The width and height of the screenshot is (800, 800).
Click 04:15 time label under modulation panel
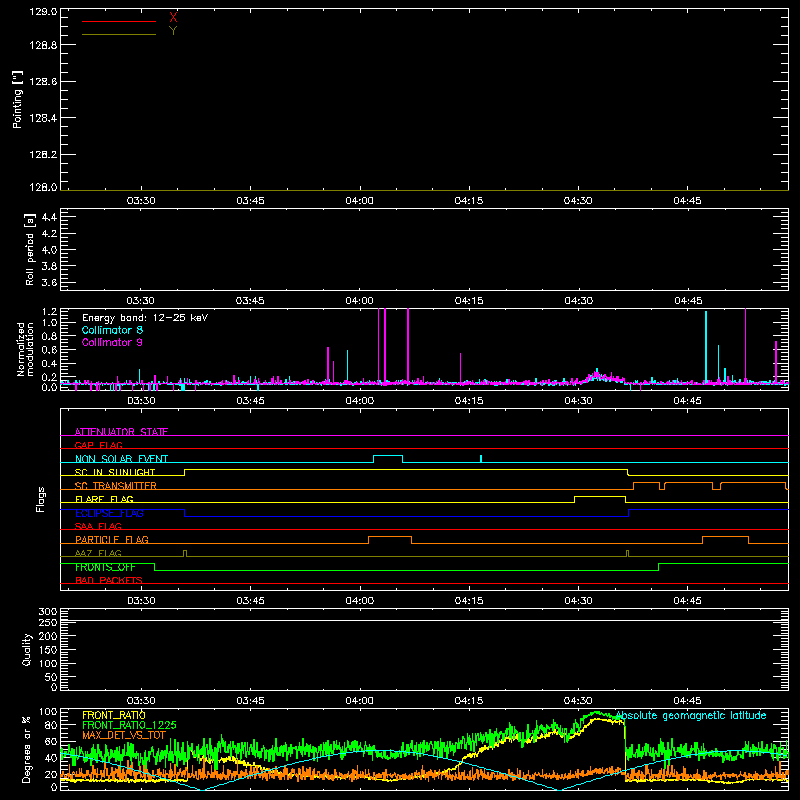click(x=469, y=401)
